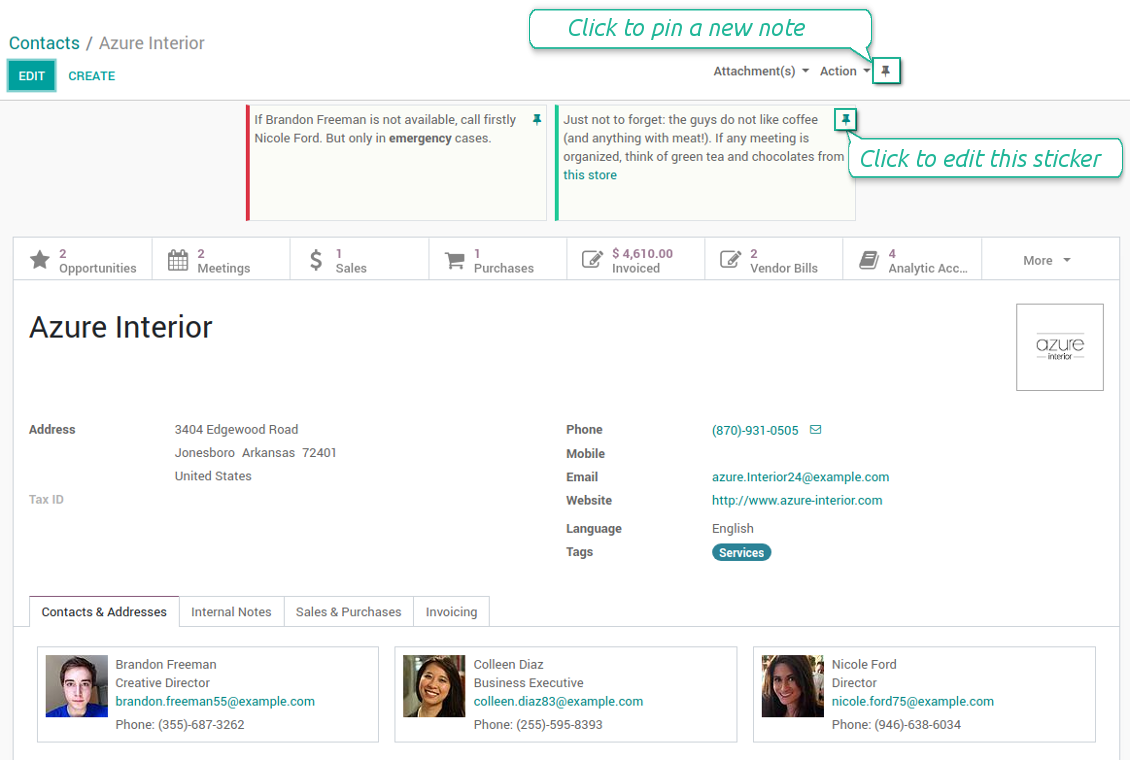This screenshot has height=760, width=1130.
Task: Switch to Sales & Purchases tab
Action: click(x=348, y=612)
